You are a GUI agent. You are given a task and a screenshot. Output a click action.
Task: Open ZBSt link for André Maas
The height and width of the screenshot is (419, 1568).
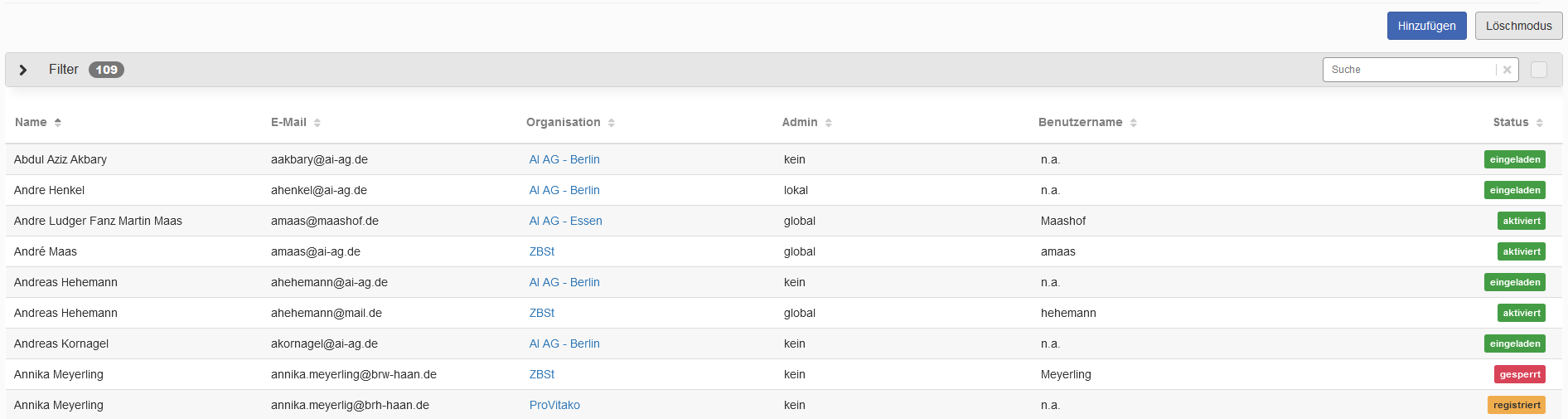click(542, 251)
